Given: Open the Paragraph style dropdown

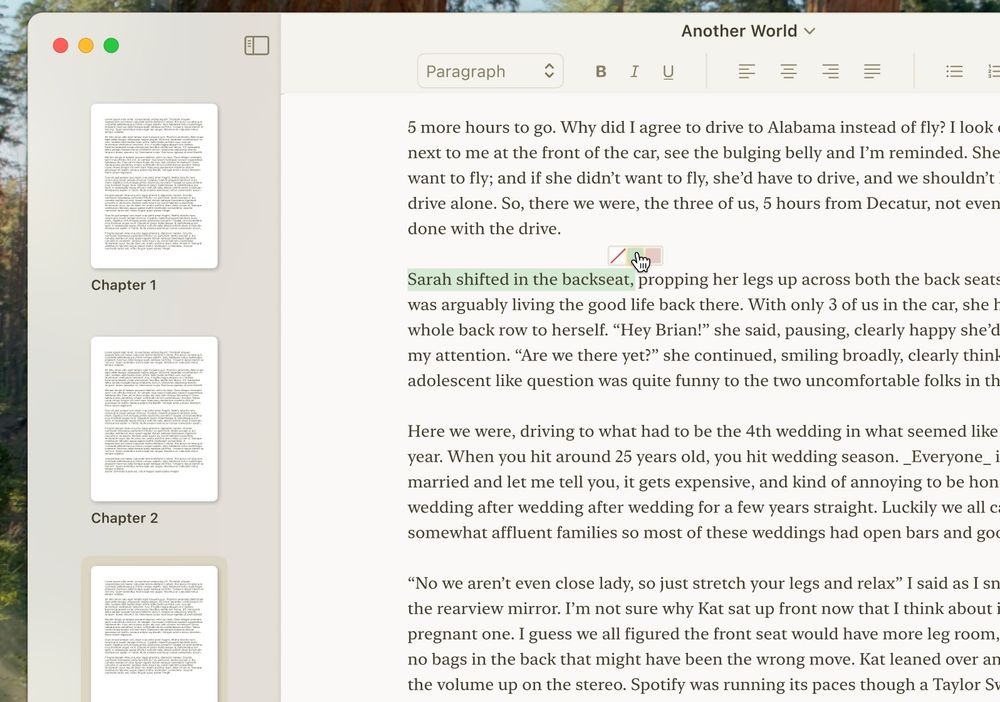Looking at the screenshot, I should [490, 71].
